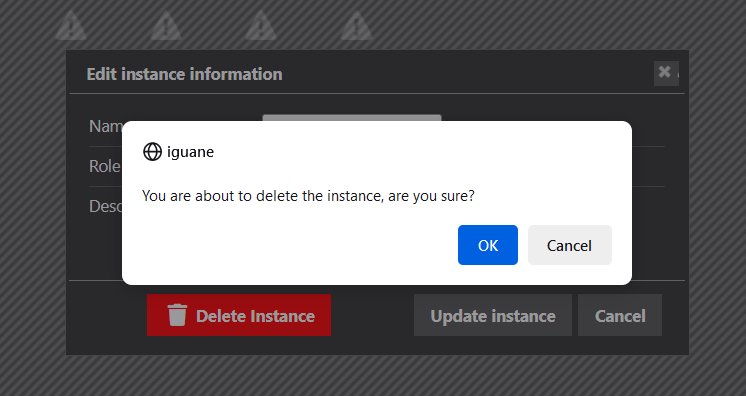Click the delete confirmation message text
746x396 pixels.
308,196
